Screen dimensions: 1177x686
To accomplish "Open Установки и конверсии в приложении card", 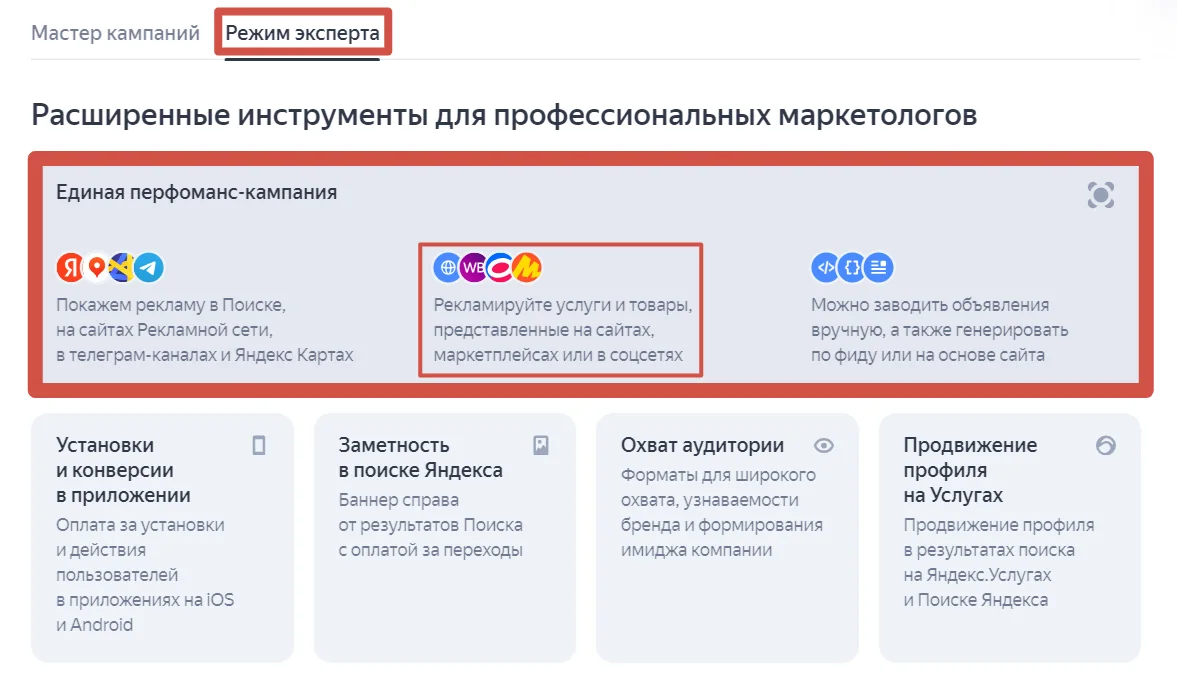I will [x=162, y=537].
